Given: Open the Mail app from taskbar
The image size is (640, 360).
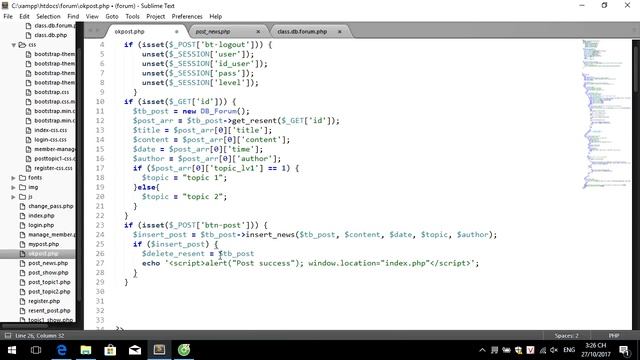Looking at the screenshot, I should click(x=135, y=350).
